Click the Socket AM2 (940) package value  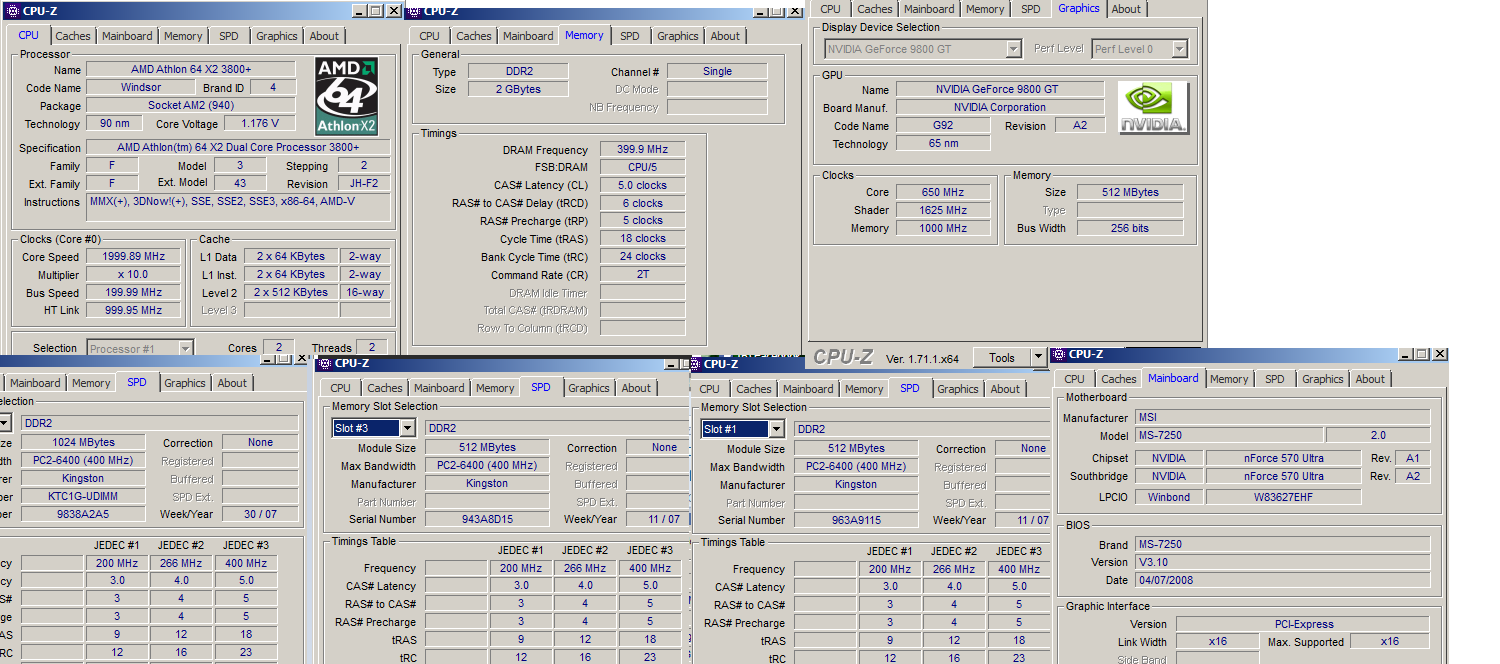(191, 106)
